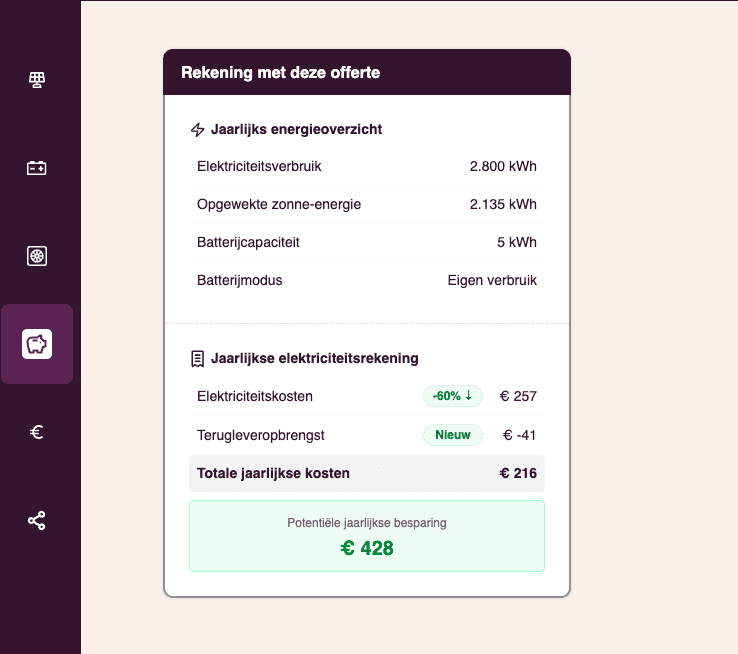Click the share icon in sidebar

point(37,520)
